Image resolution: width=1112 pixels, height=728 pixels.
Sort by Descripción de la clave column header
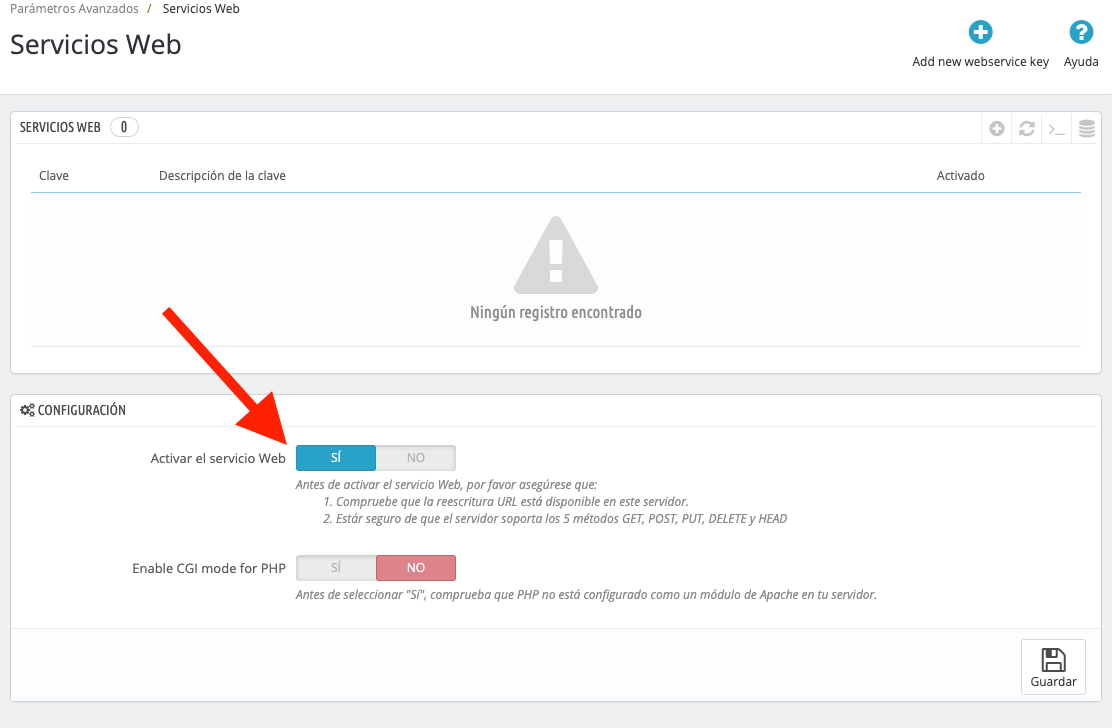tap(222, 175)
